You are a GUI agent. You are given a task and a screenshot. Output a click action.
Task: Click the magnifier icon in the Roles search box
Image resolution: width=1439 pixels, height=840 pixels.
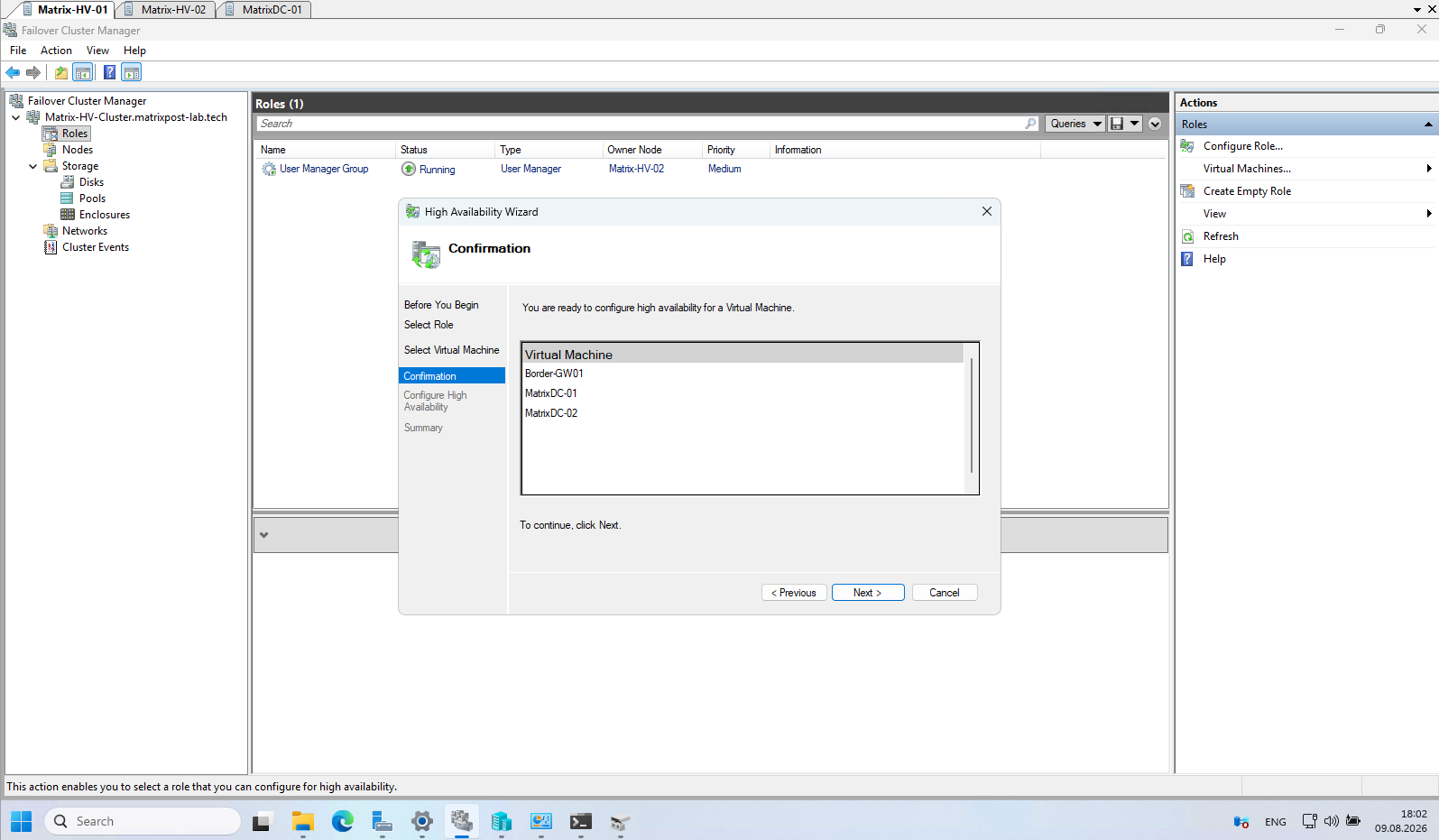[x=1030, y=124]
